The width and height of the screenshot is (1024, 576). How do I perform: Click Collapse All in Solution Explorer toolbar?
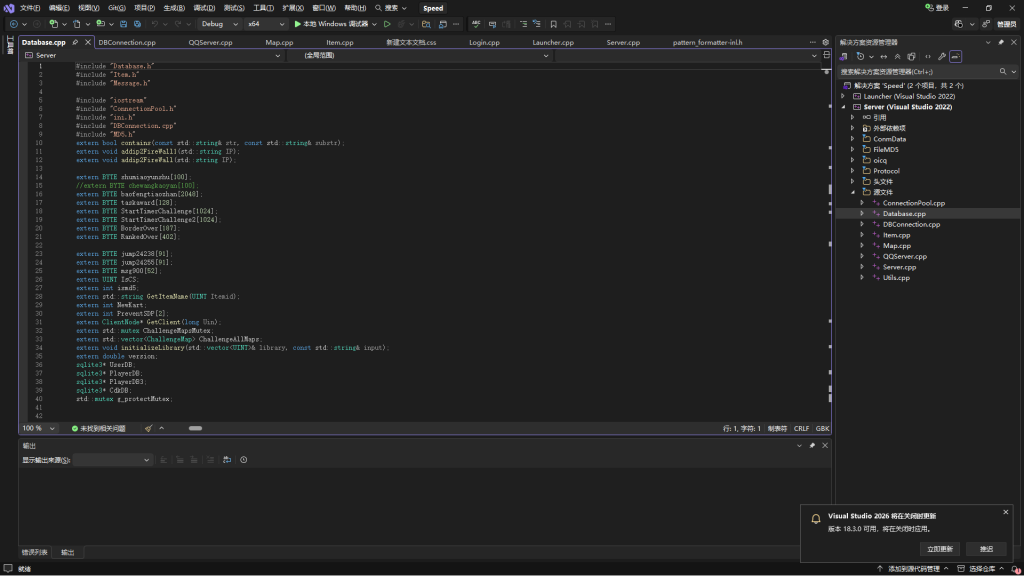click(896, 57)
